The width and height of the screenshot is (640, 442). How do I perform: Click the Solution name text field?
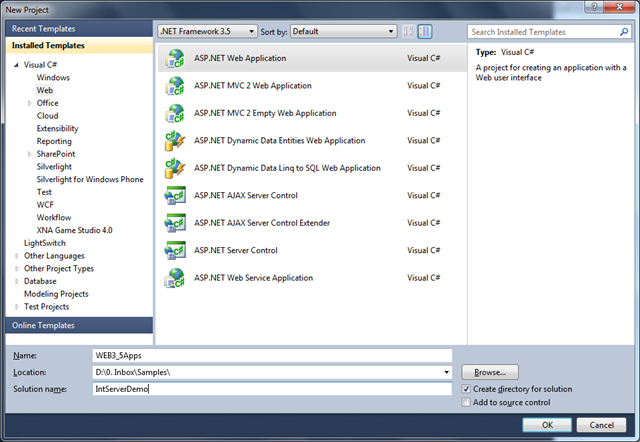pos(270,389)
